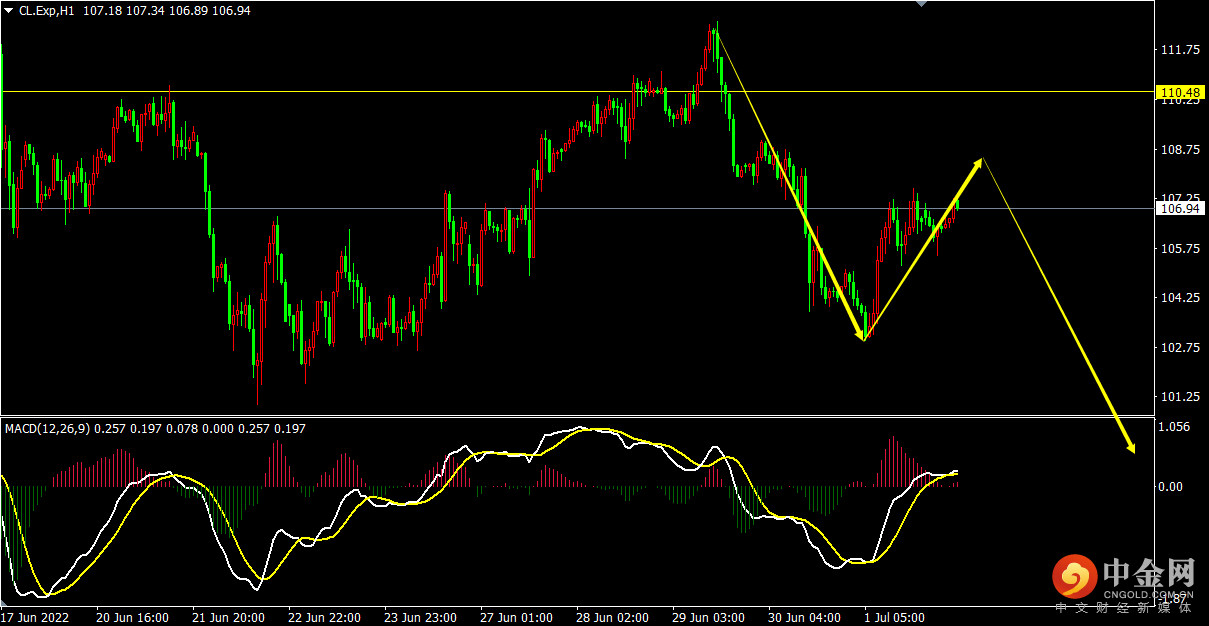Click the chart shift marker triangle at top
This screenshot has width=1209, height=626.
[x=924, y=5]
